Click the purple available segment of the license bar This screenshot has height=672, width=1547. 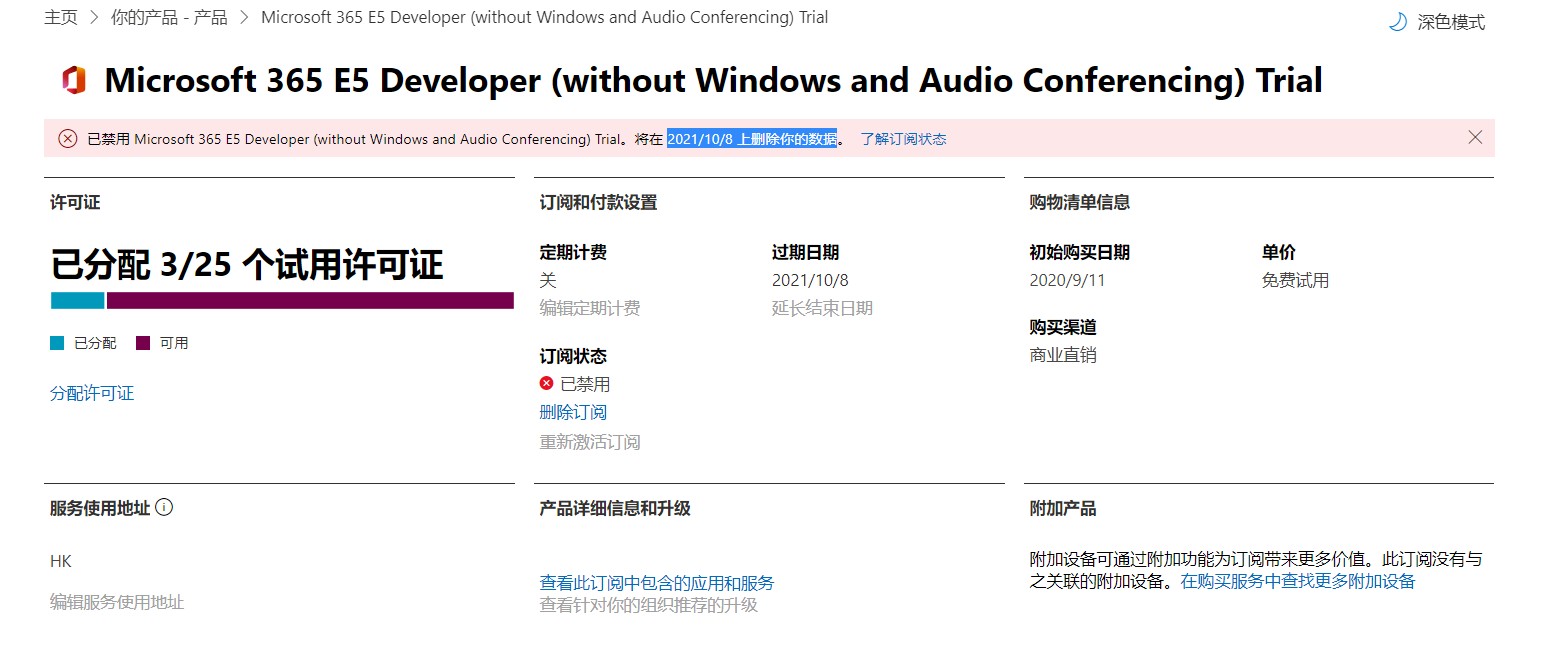coord(310,300)
